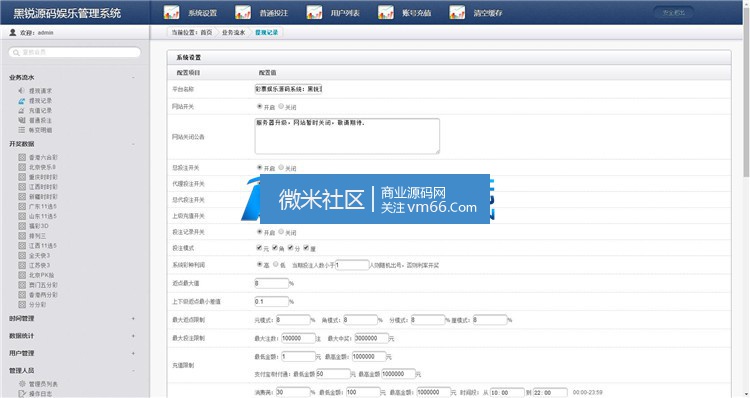Viewport: 750px width, 398px height.
Task: Uncheck the 厘 betting mode checkbox
Action: [306, 247]
